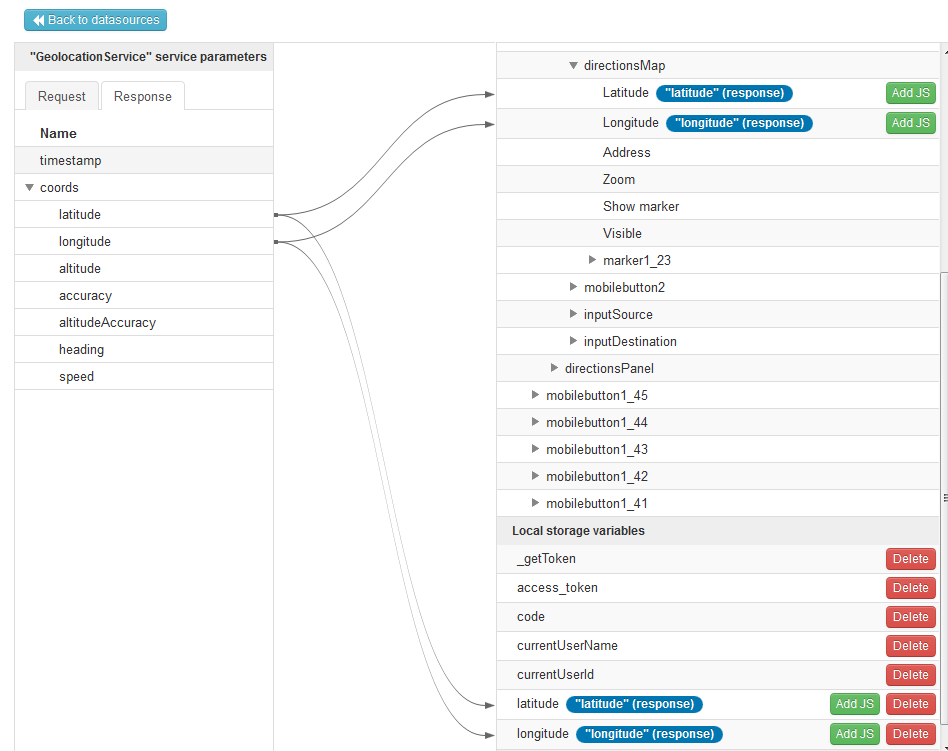Switch to the Request tab

[x=62, y=97]
